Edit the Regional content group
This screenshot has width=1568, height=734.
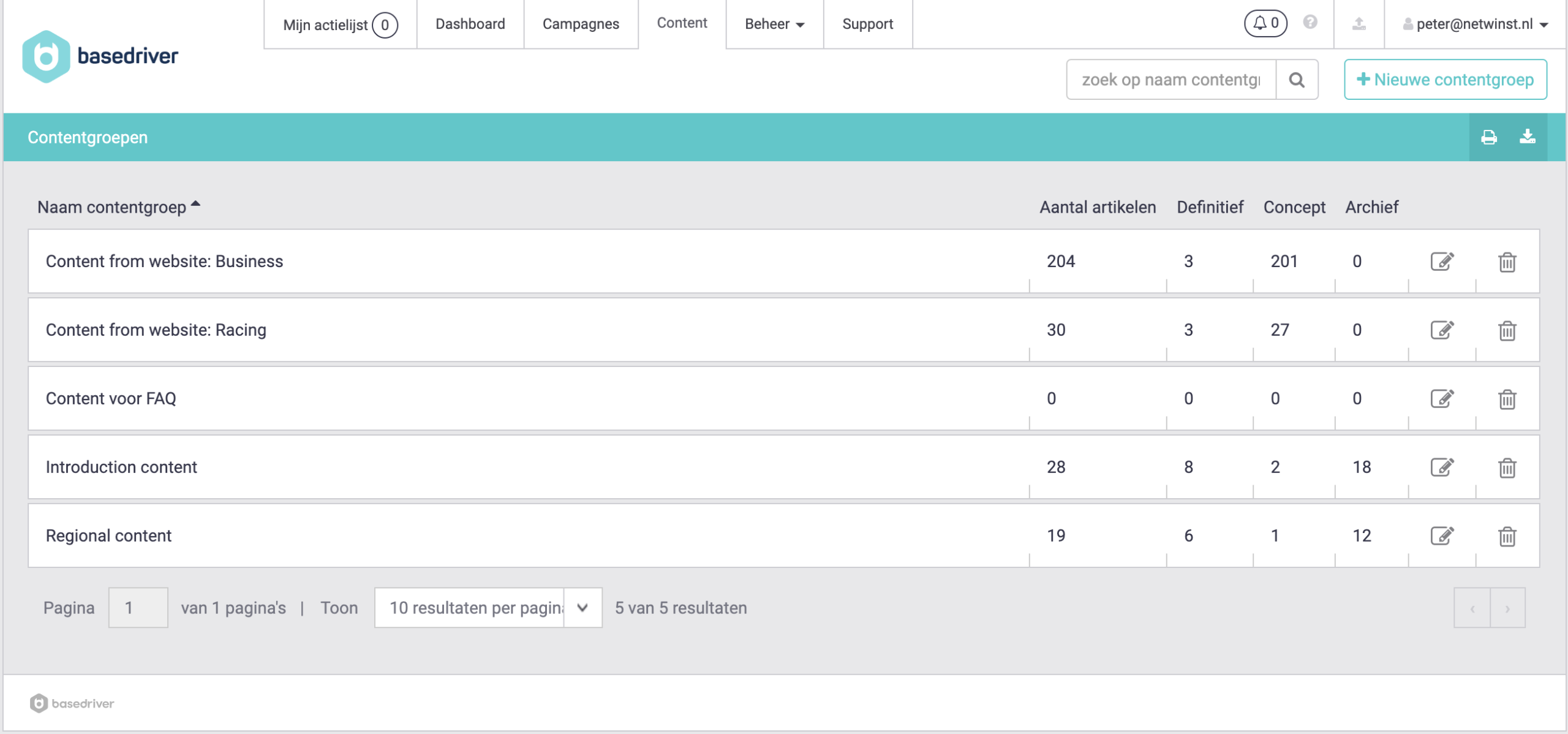1442,535
